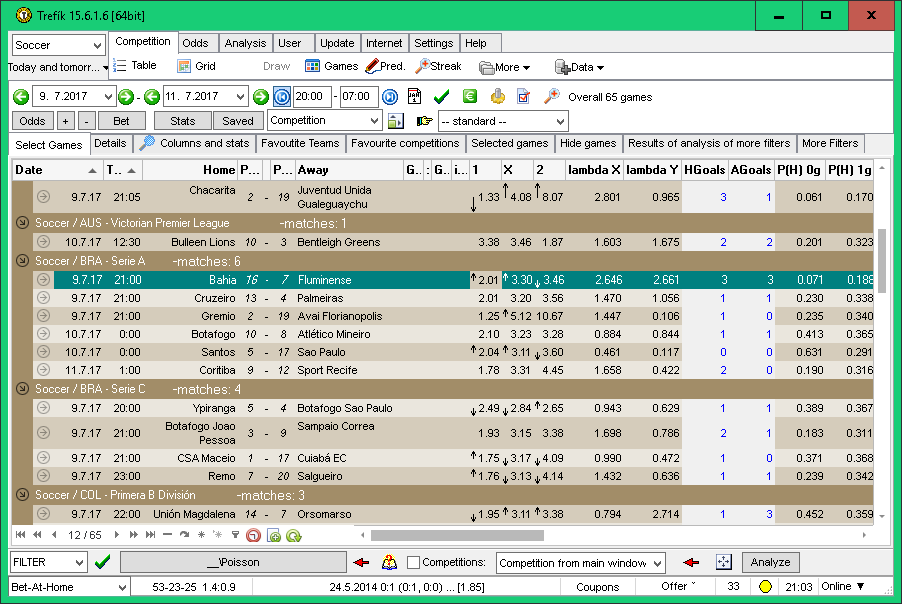Viewport: 902px width, 604px height.
Task: Expand the Bet-At-Home bookmaker dropdown
Action: point(121,587)
